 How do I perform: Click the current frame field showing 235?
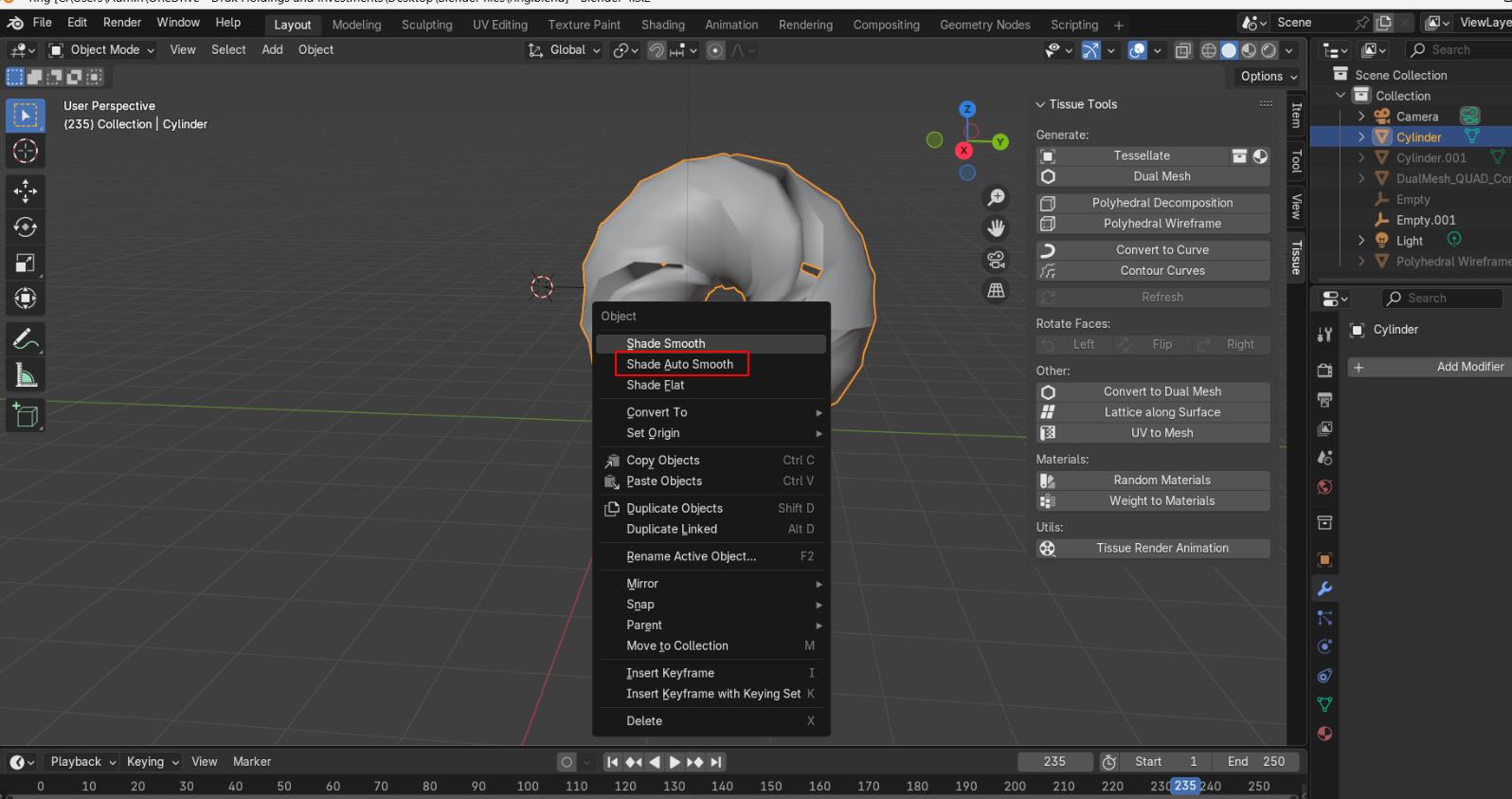pos(1054,762)
